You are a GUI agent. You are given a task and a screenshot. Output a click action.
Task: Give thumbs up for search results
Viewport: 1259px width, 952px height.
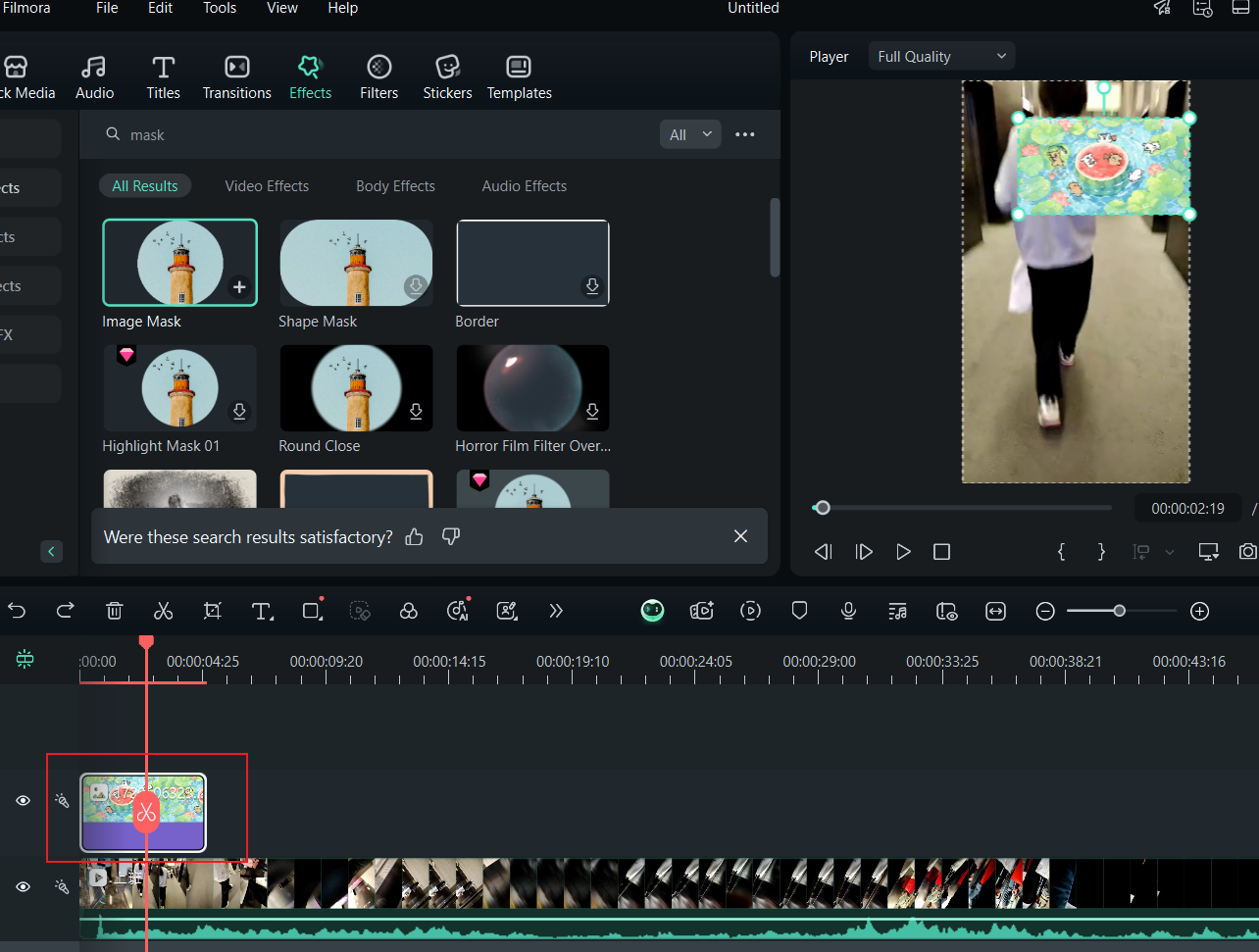(415, 537)
